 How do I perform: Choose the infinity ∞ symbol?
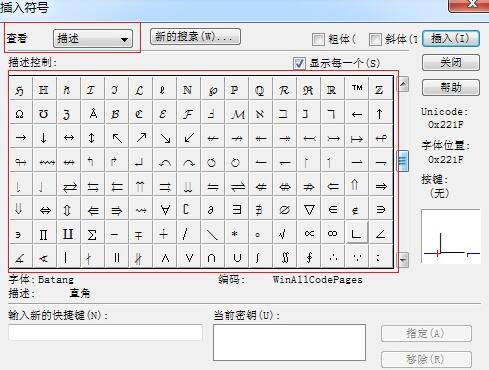[x=332, y=233]
